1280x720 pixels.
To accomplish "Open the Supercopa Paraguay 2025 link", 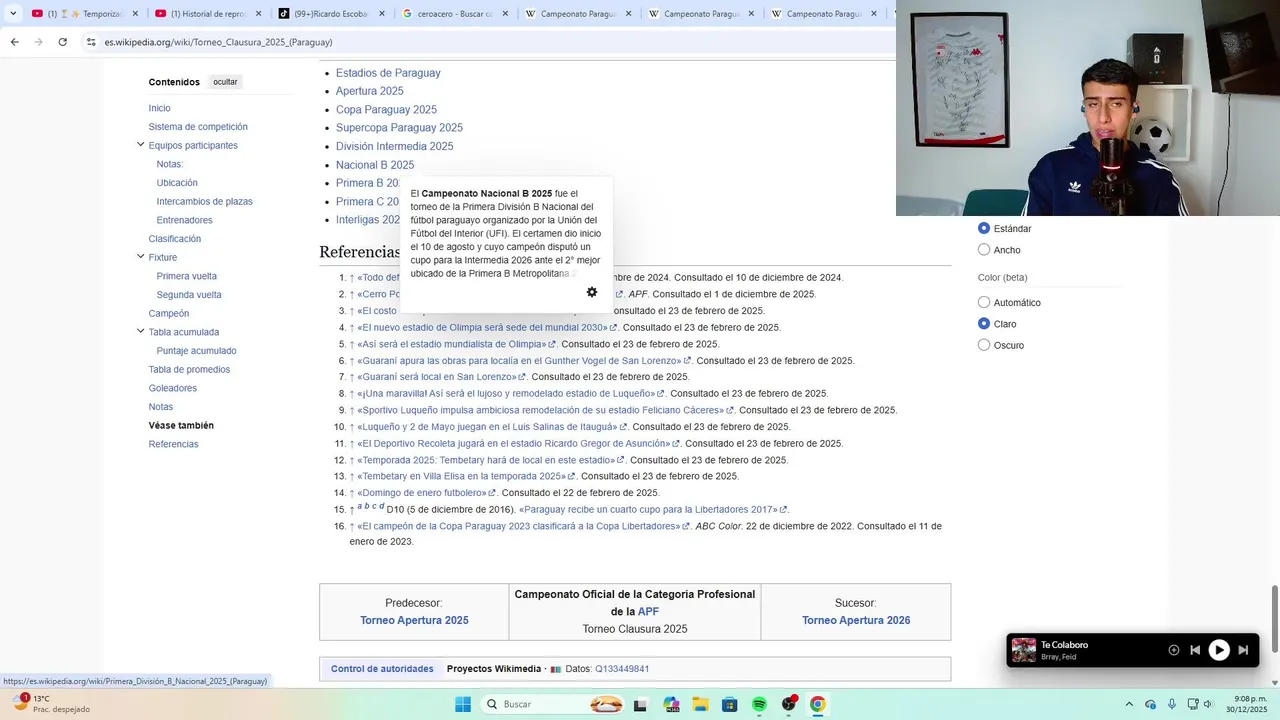I will pos(399,128).
